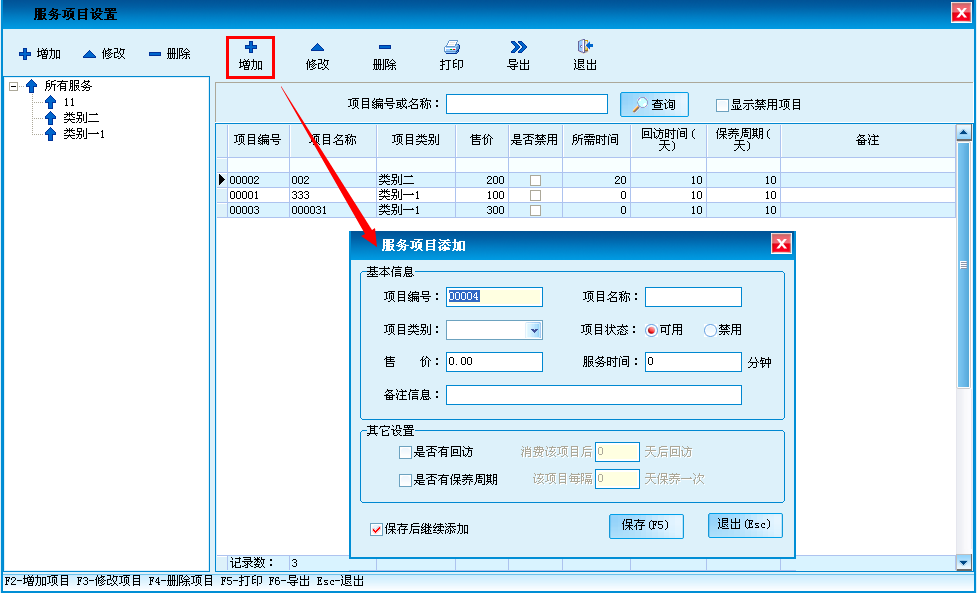Select 类别二 in the service tree
Screen dimensions: 977x593
[x=81, y=118]
